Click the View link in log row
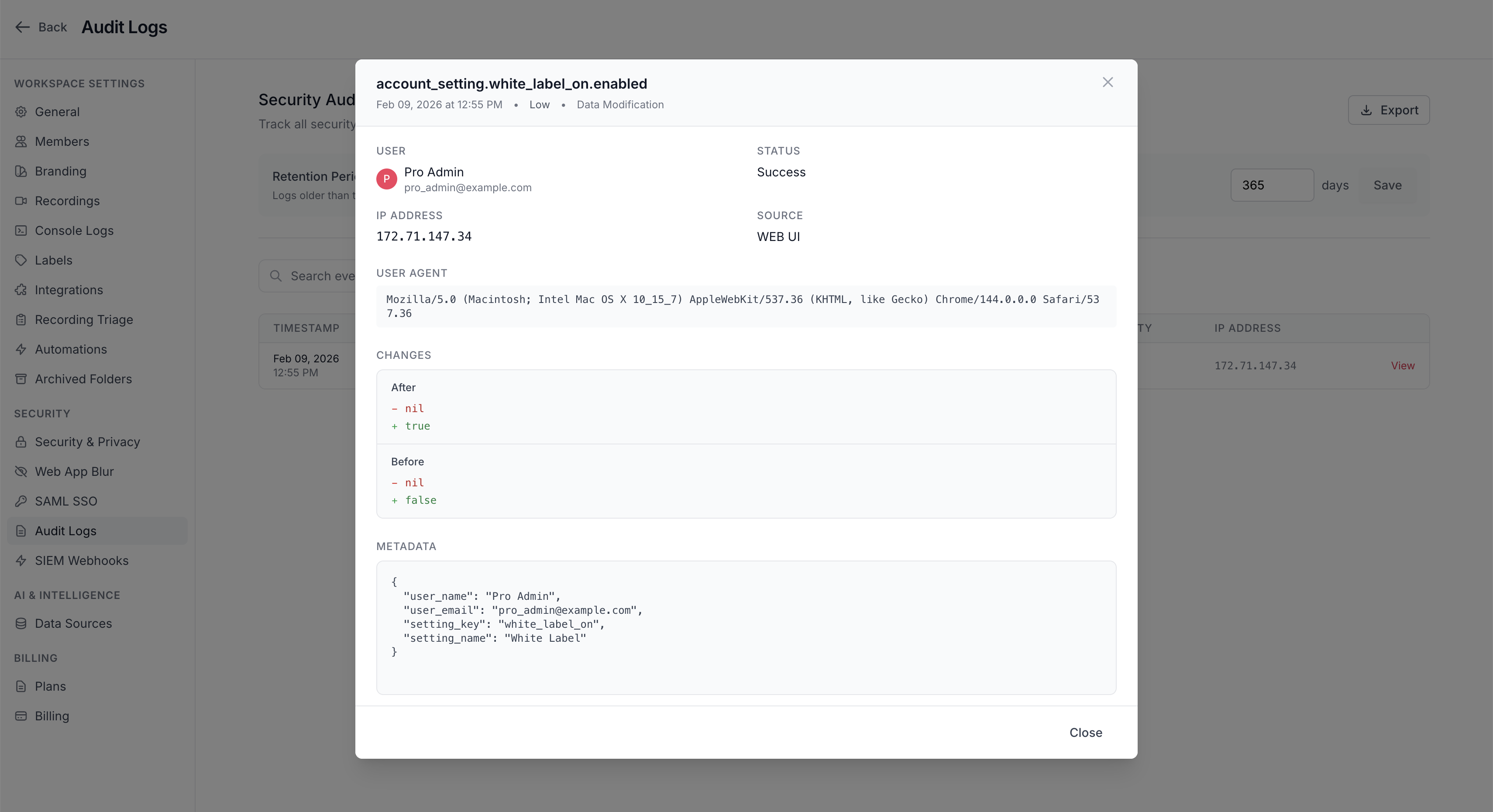Screen dimensions: 1493x812 (1403, 366)
